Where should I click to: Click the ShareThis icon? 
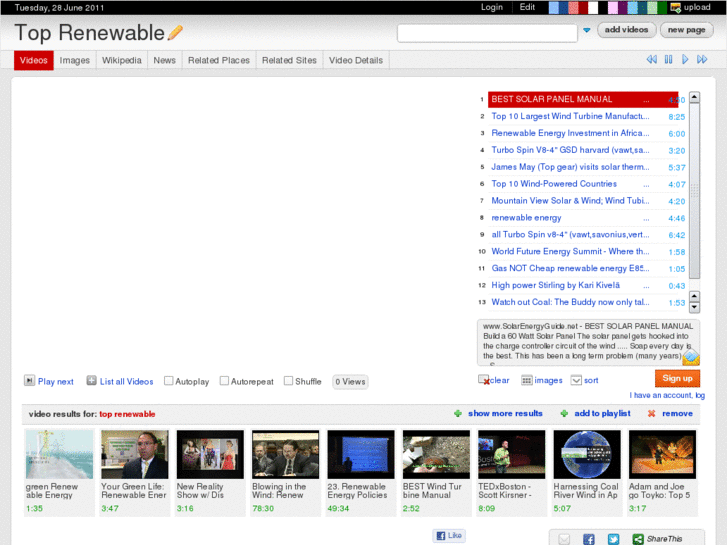(x=638, y=539)
